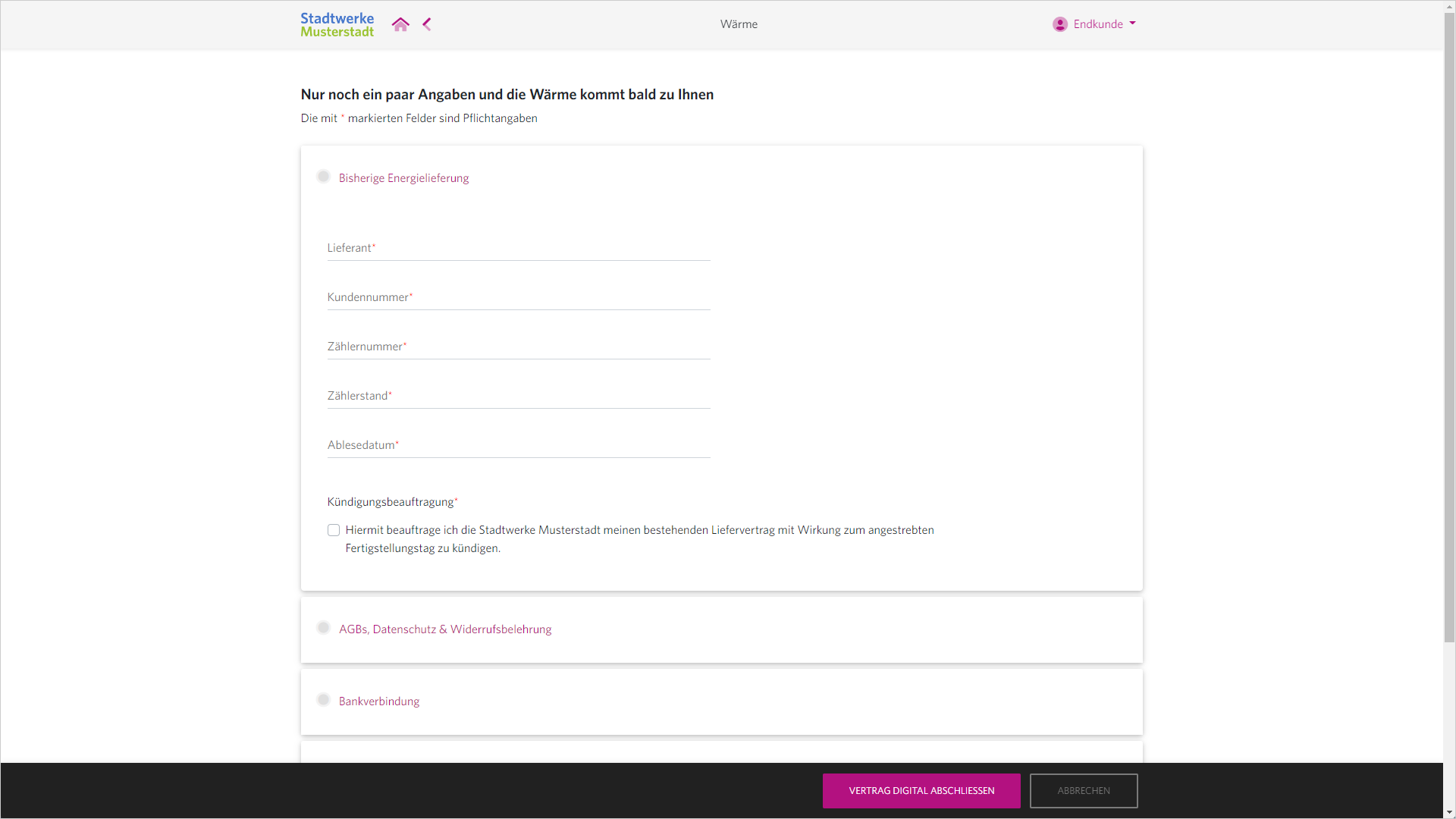Expand the Bankverbindung section
Screen dimensions: 1456x819
[x=379, y=701]
